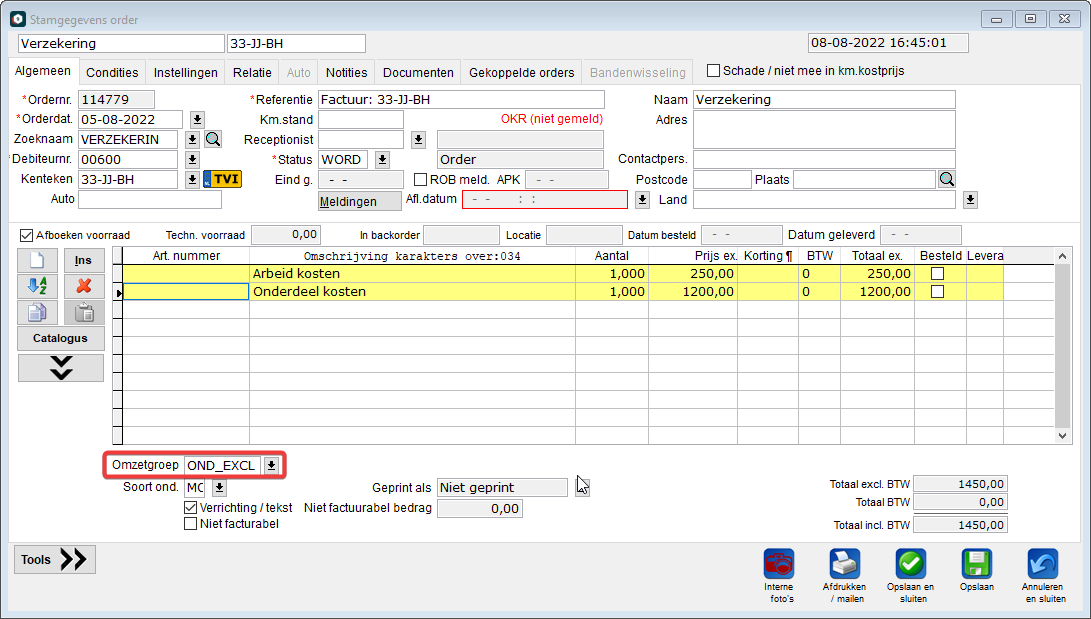Switch to Instellingen tab

click(x=185, y=72)
